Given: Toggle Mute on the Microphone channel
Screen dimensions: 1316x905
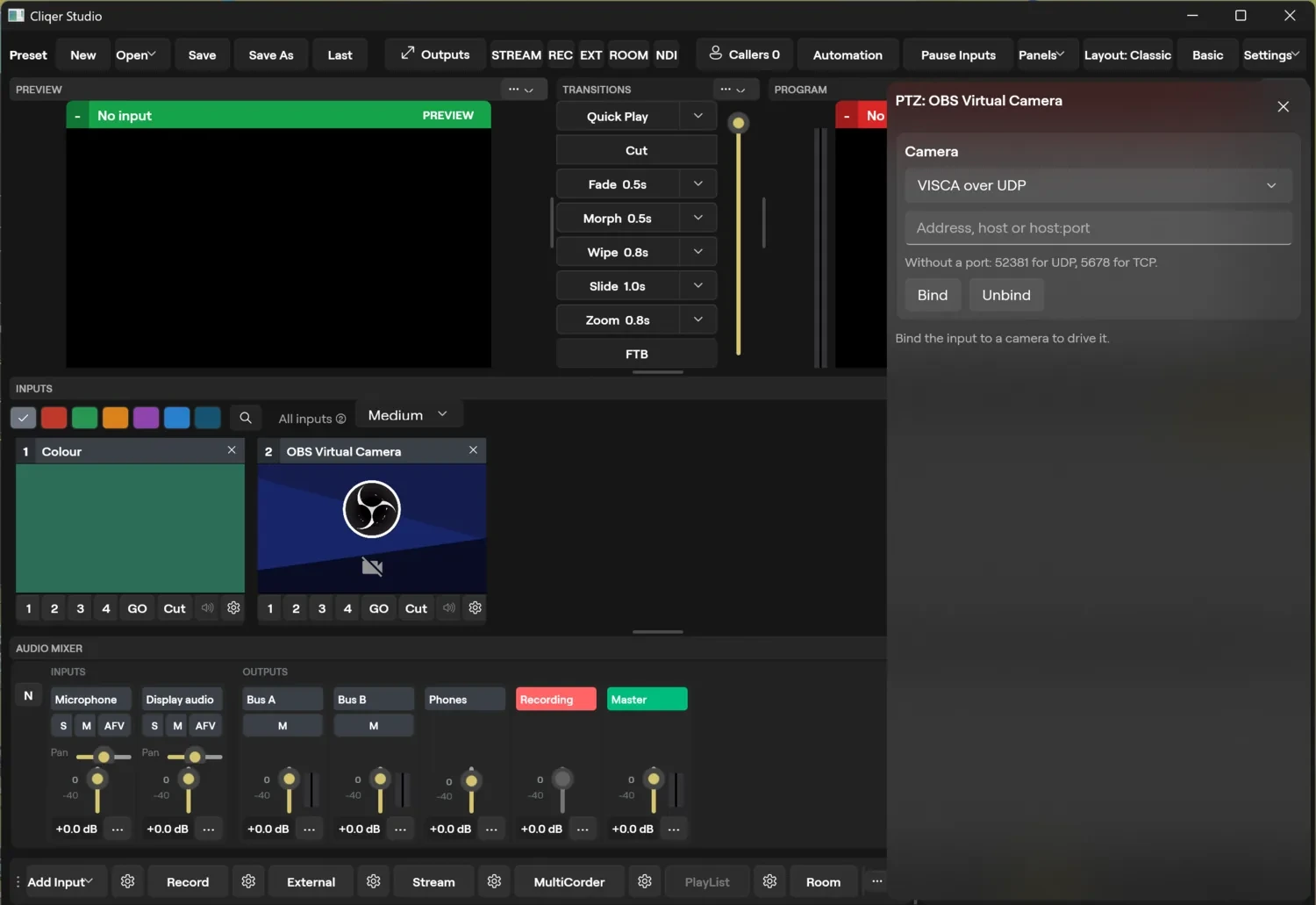Looking at the screenshot, I should [86, 726].
